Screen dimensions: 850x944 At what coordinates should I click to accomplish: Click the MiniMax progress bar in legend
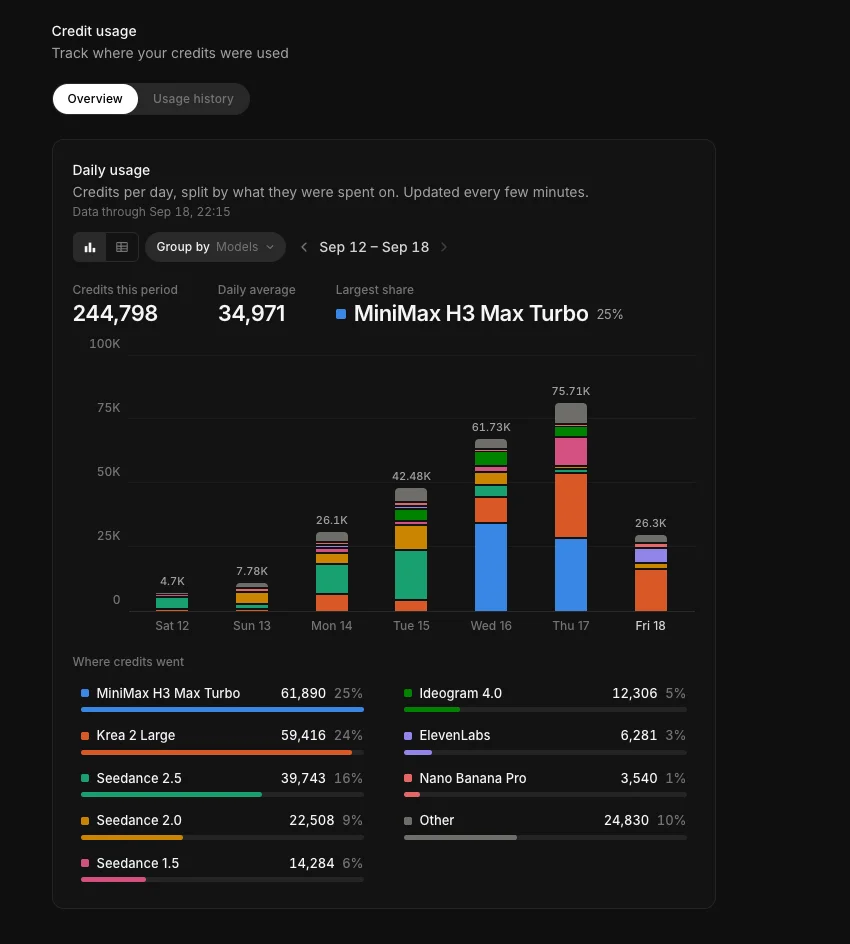[x=222, y=710]
